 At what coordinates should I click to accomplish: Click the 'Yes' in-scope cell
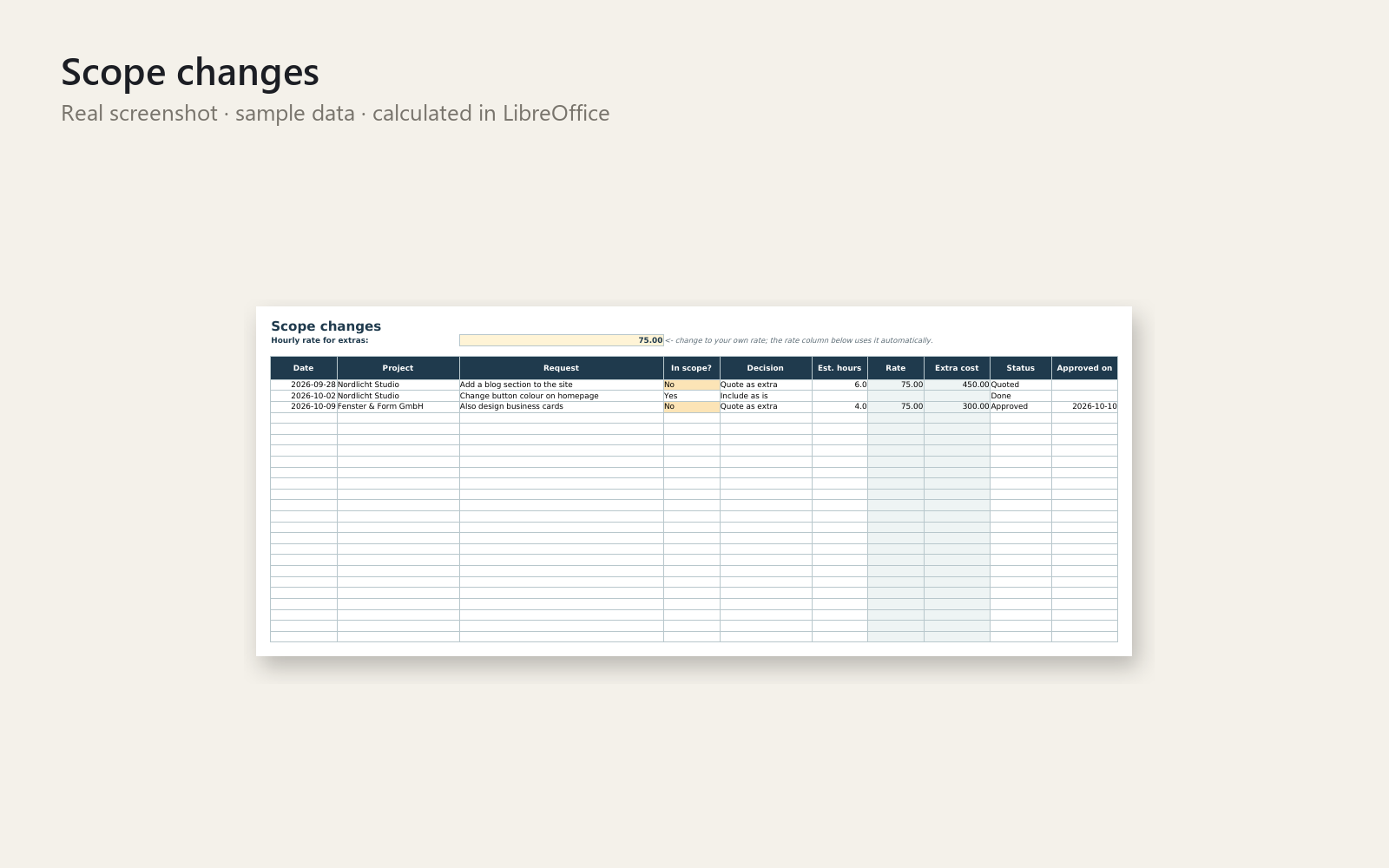[x=691, y=396]
